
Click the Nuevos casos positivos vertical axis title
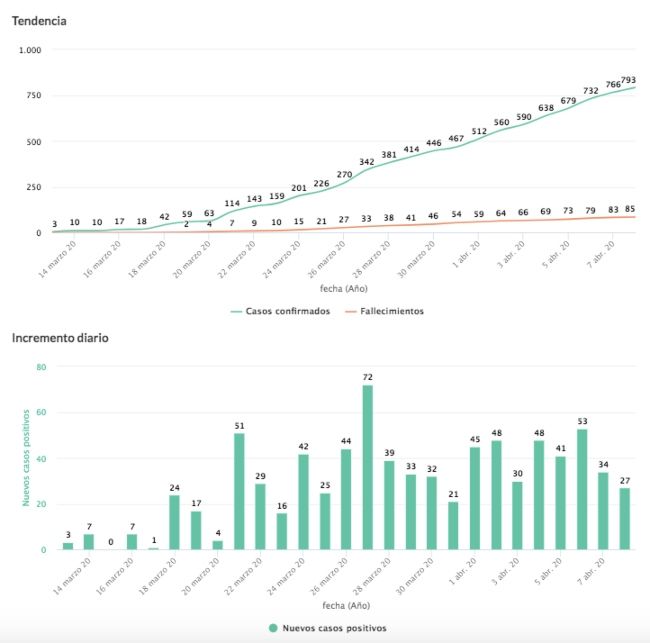[27, 458]
